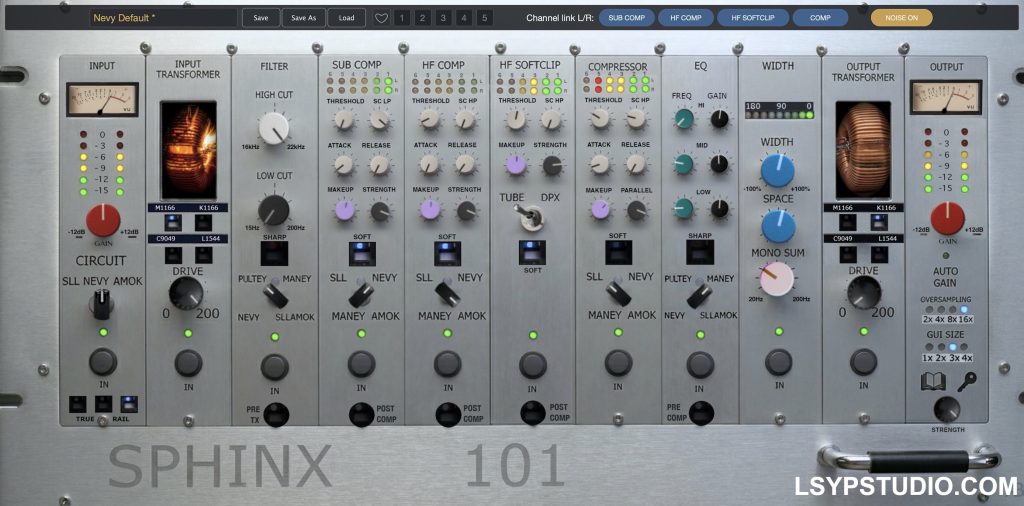Click the red Input GAIN knob
1024x506 pixels.
click(103, 220)
